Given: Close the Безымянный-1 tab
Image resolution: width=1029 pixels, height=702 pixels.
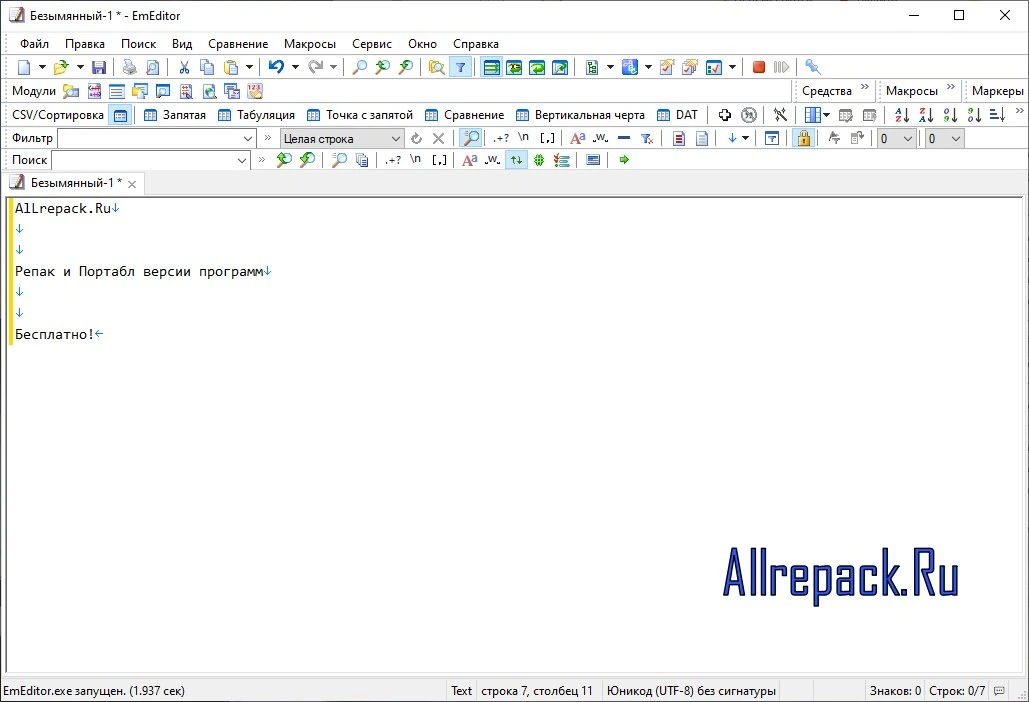Looking at the screenshot, I should 132,184.
